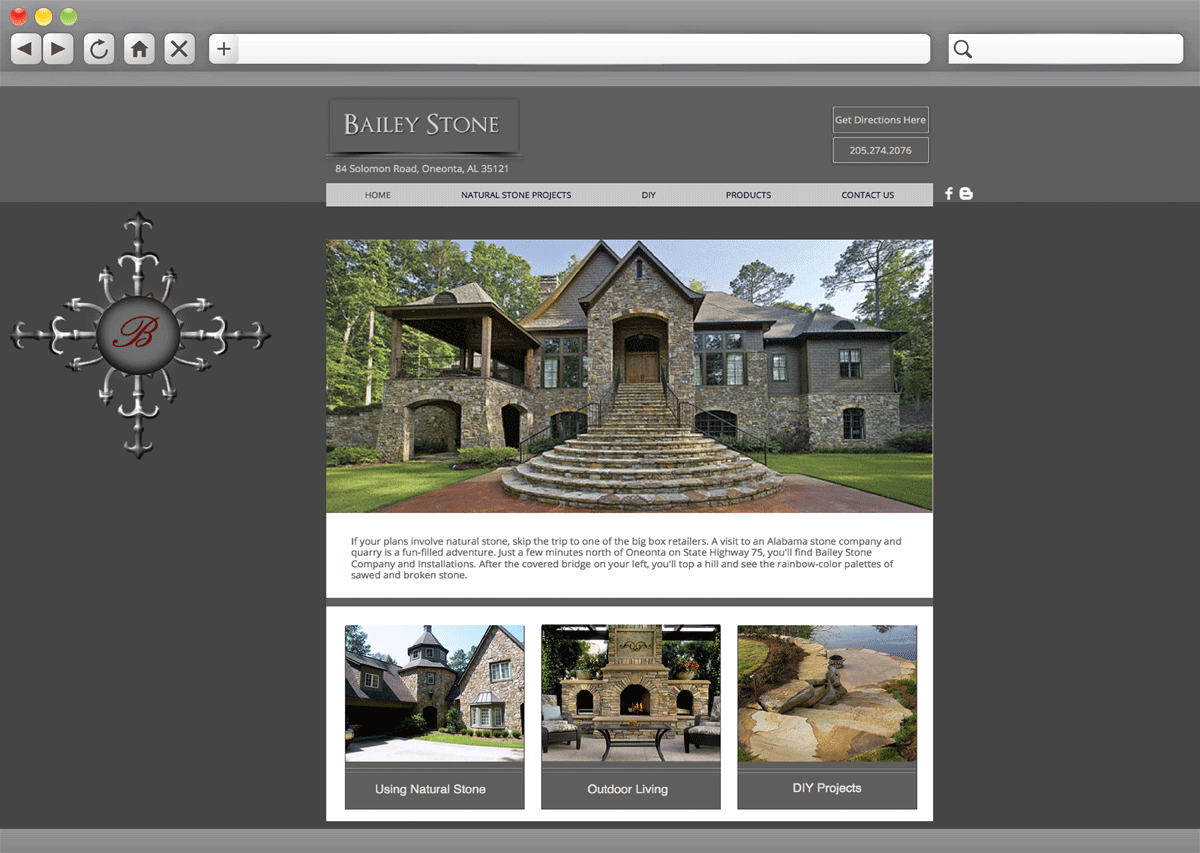
Task: Open the CONTACT US menu item
Action: [868, 195]
